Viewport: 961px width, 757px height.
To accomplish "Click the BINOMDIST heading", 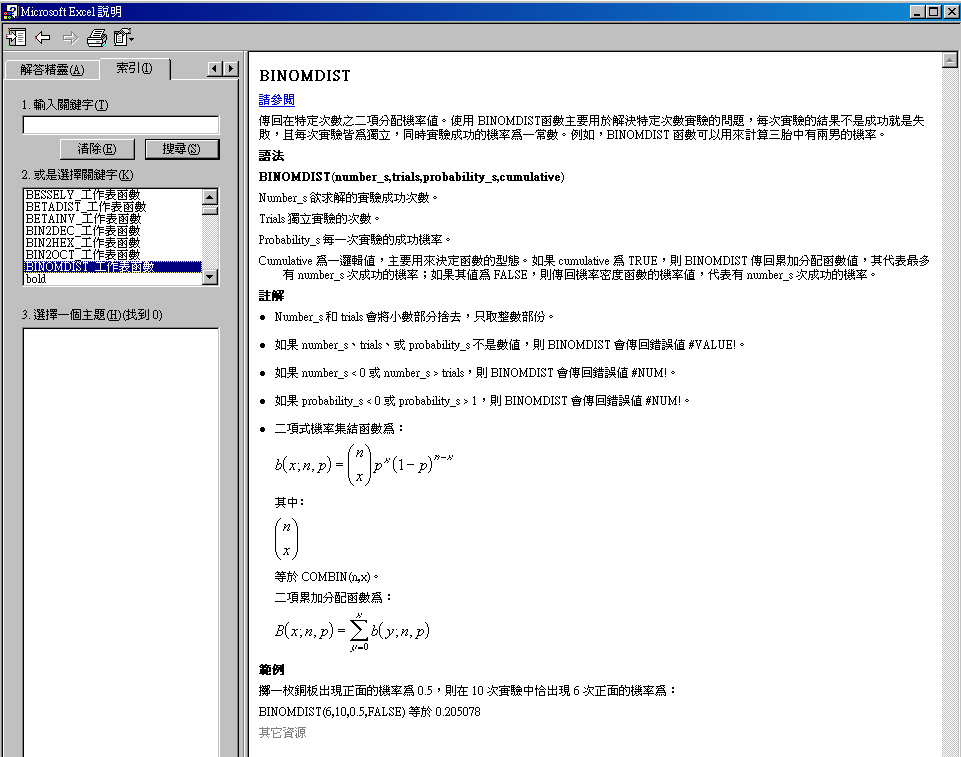I will 305,76.
